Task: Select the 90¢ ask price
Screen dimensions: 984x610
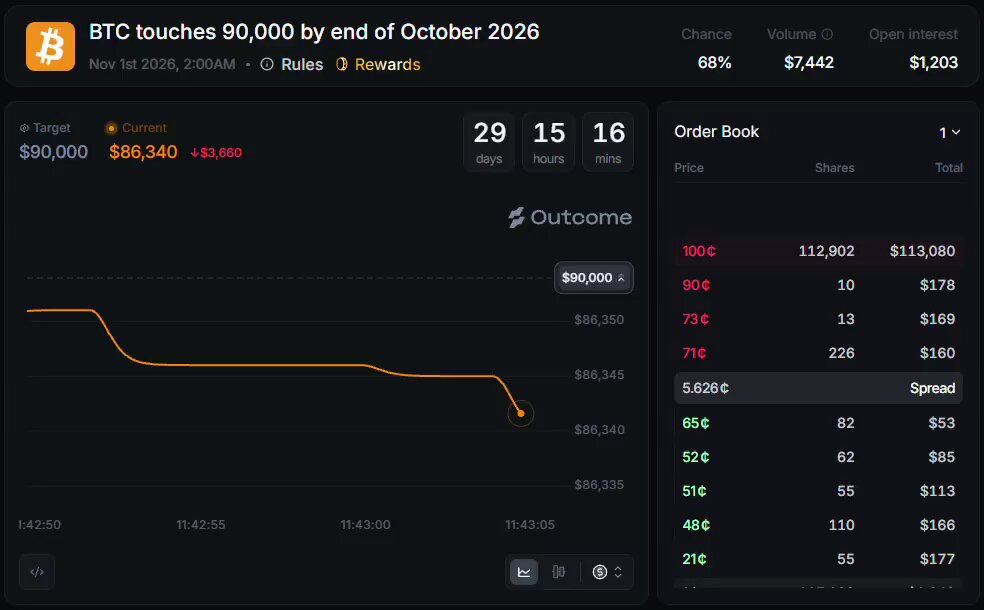Action: pos(697,285)
